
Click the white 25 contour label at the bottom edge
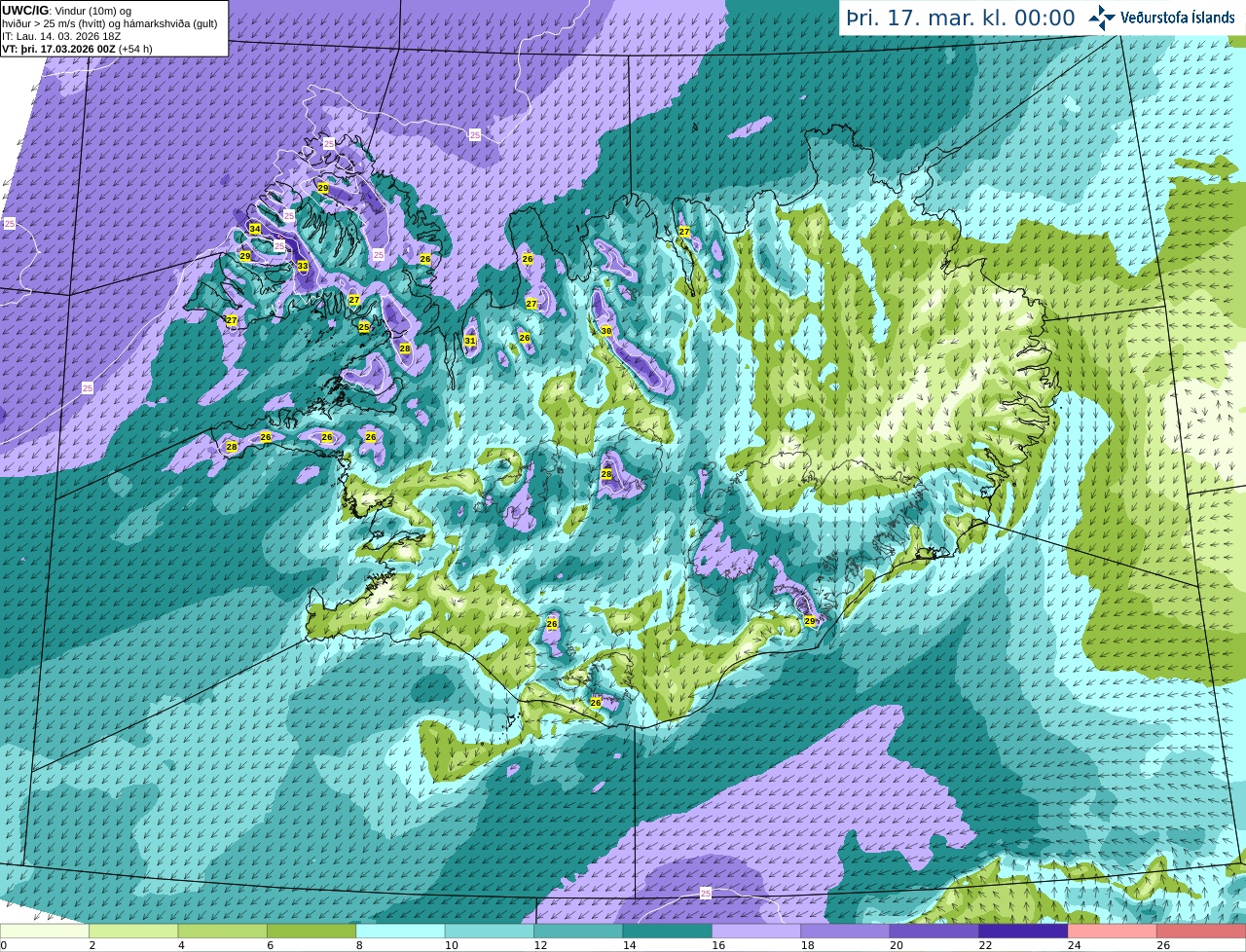706,893
